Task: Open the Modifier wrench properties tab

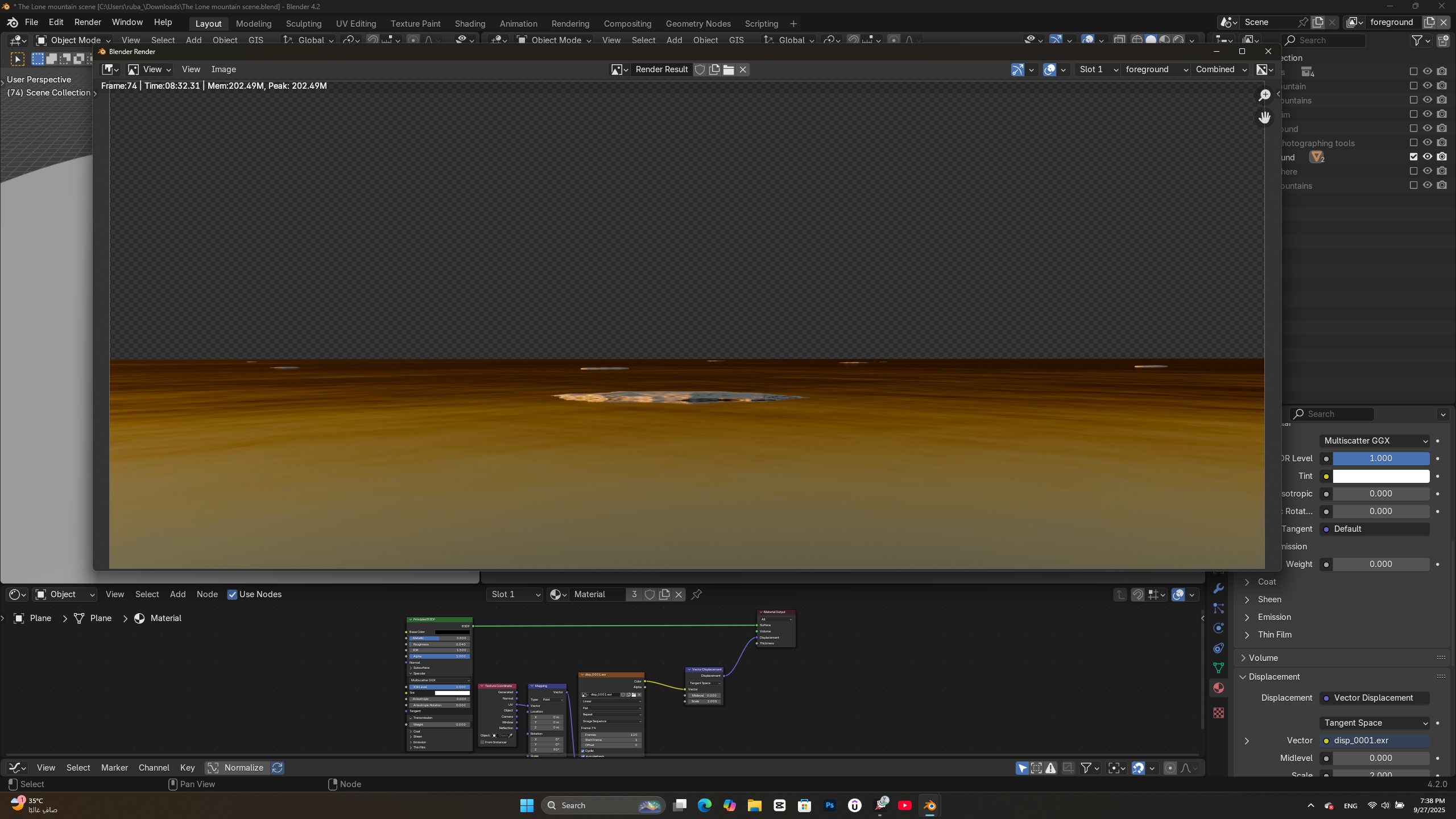Action: click(x=1218, y=588)
